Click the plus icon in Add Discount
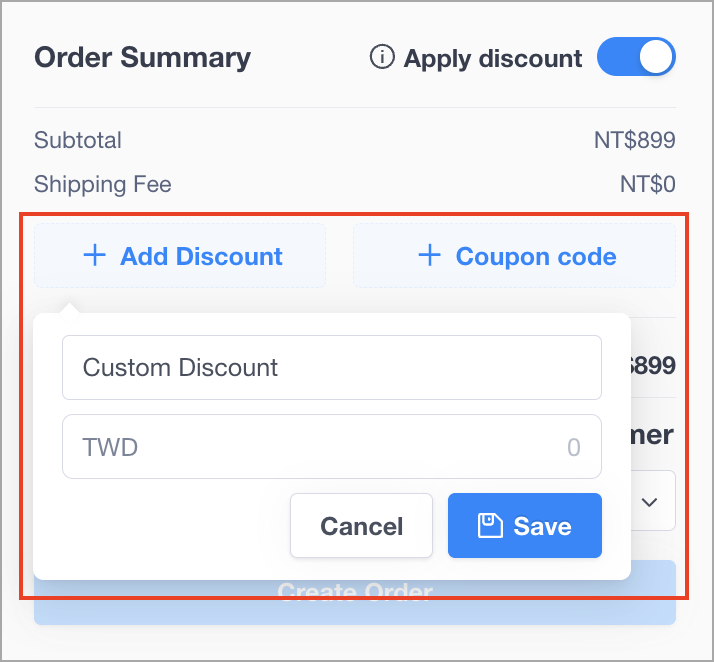 coord(95,255)
